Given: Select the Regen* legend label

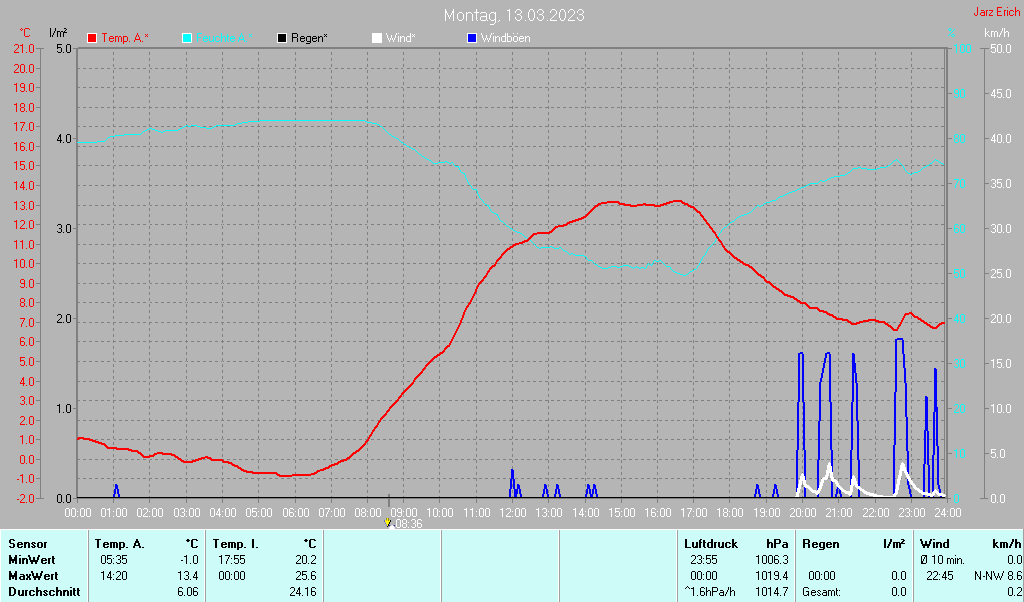Looking at the screenshot, I should pyautogui.click(x=309, y=38).
